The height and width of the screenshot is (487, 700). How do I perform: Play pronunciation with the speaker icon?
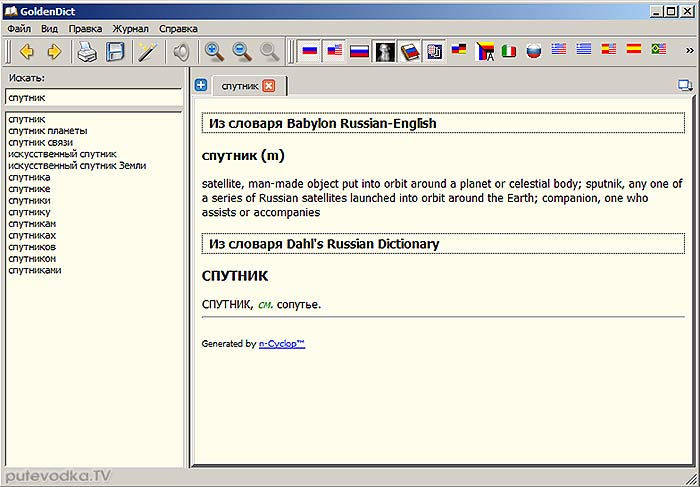point(182,52)
